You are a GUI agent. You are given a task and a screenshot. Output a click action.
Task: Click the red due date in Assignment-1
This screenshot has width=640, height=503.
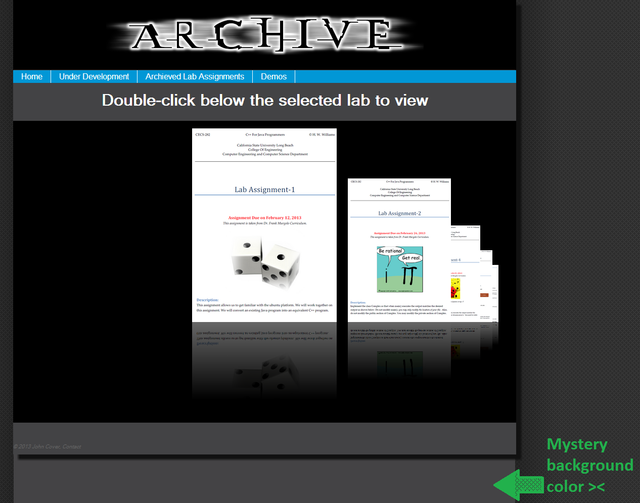265,217
